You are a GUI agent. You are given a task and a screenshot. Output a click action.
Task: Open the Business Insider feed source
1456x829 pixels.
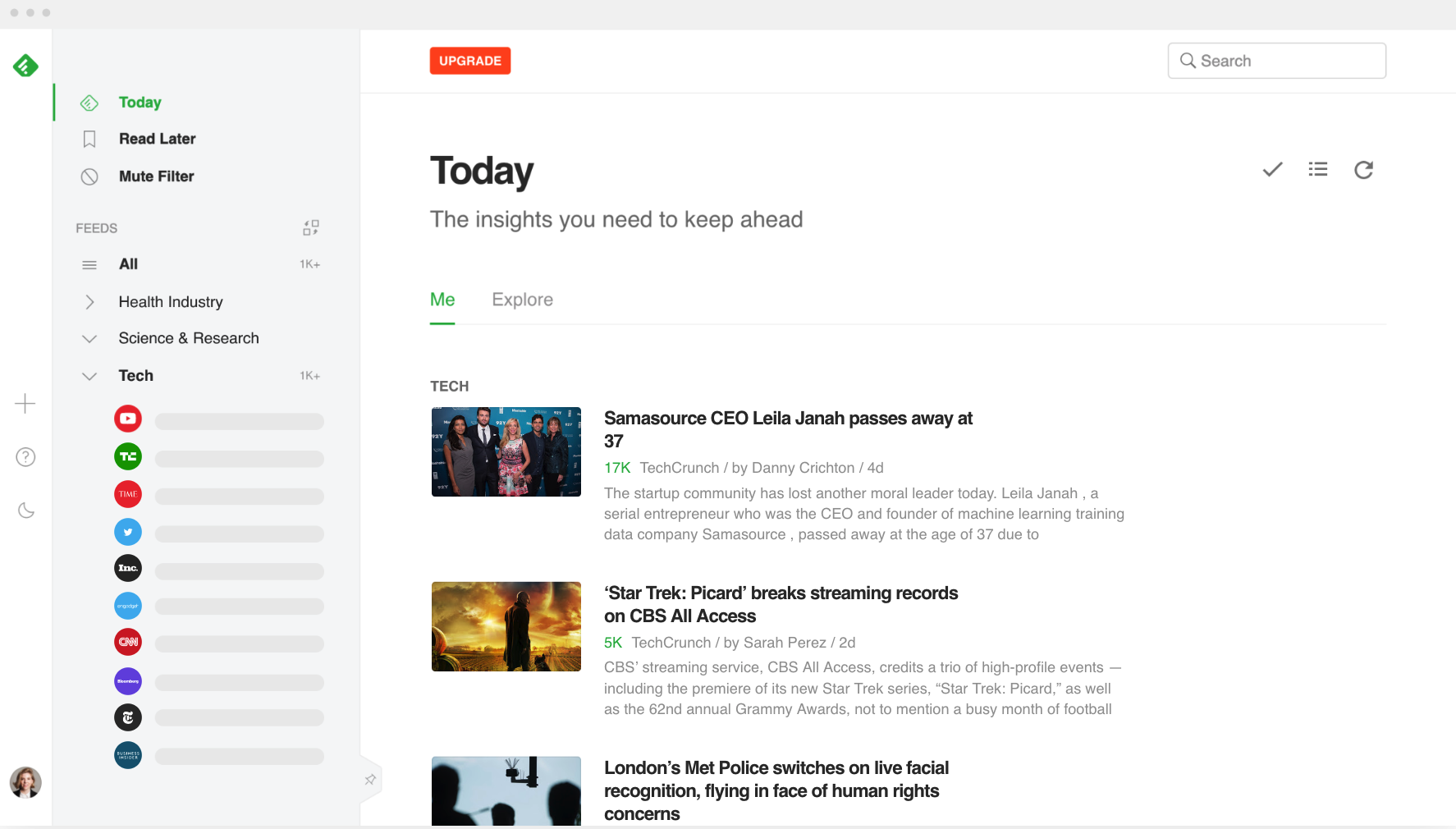[128, 755]
